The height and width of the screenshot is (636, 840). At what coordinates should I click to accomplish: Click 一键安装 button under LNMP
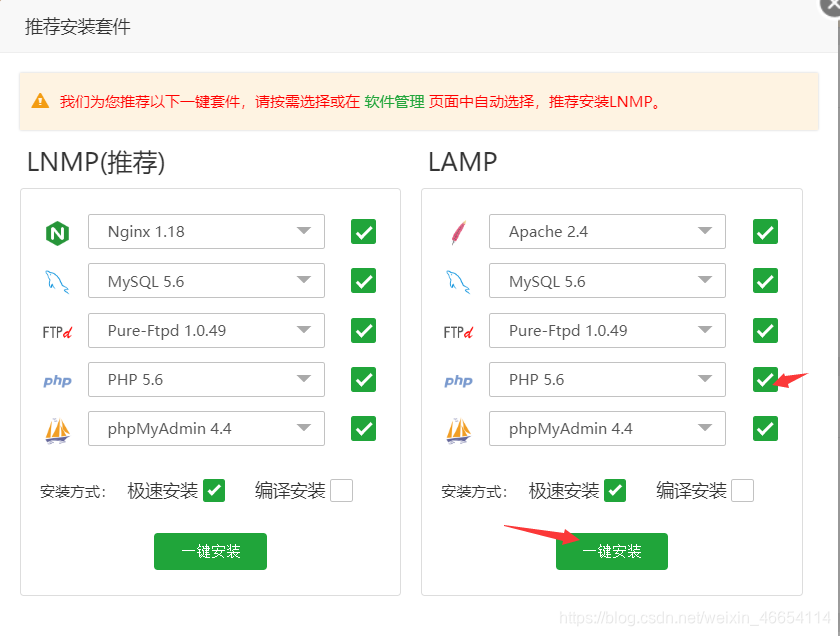tap(211, 551)
